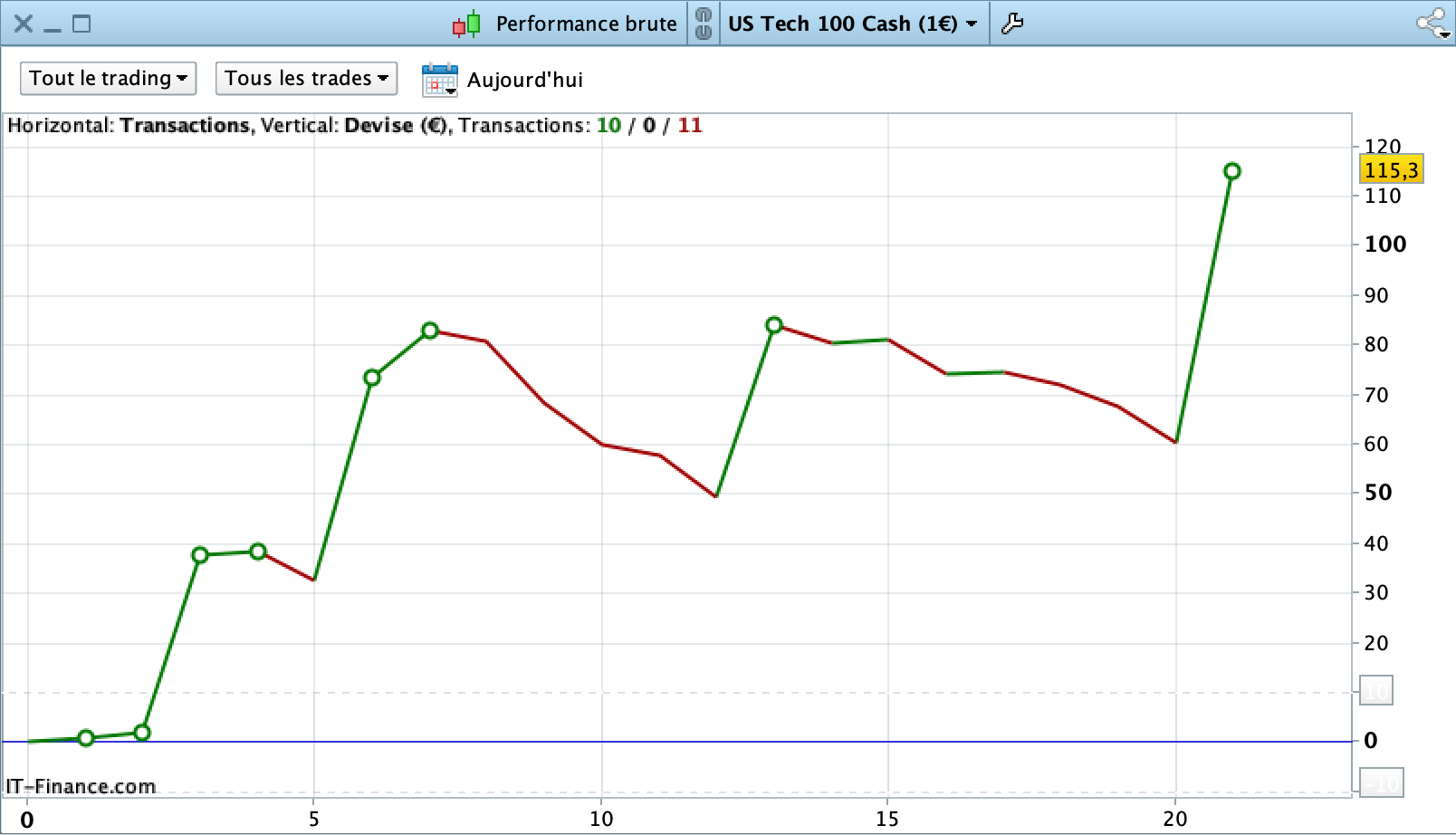Click the "Aujourd'hui" period label
Screen dimensions: 1456x835
pos(525,80)
